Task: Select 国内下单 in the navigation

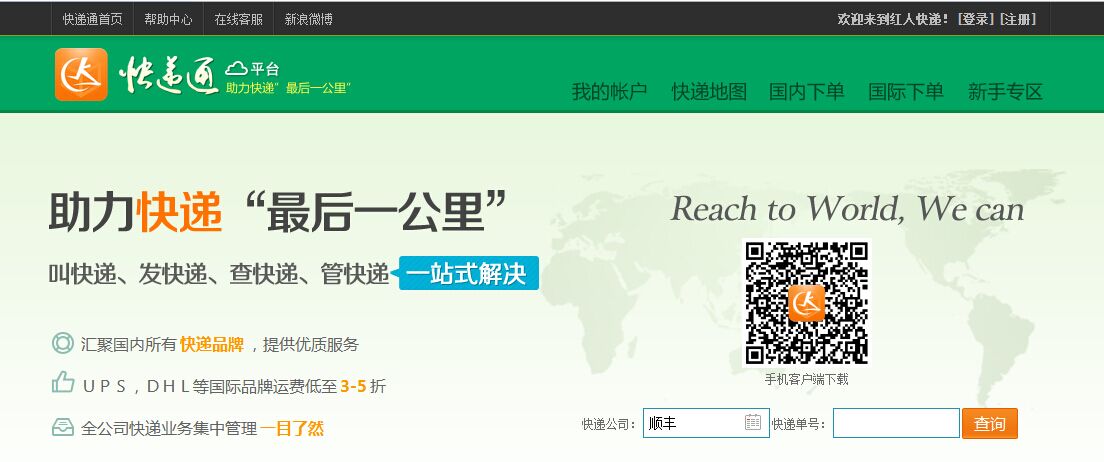Action: click(x=806, y=92)
